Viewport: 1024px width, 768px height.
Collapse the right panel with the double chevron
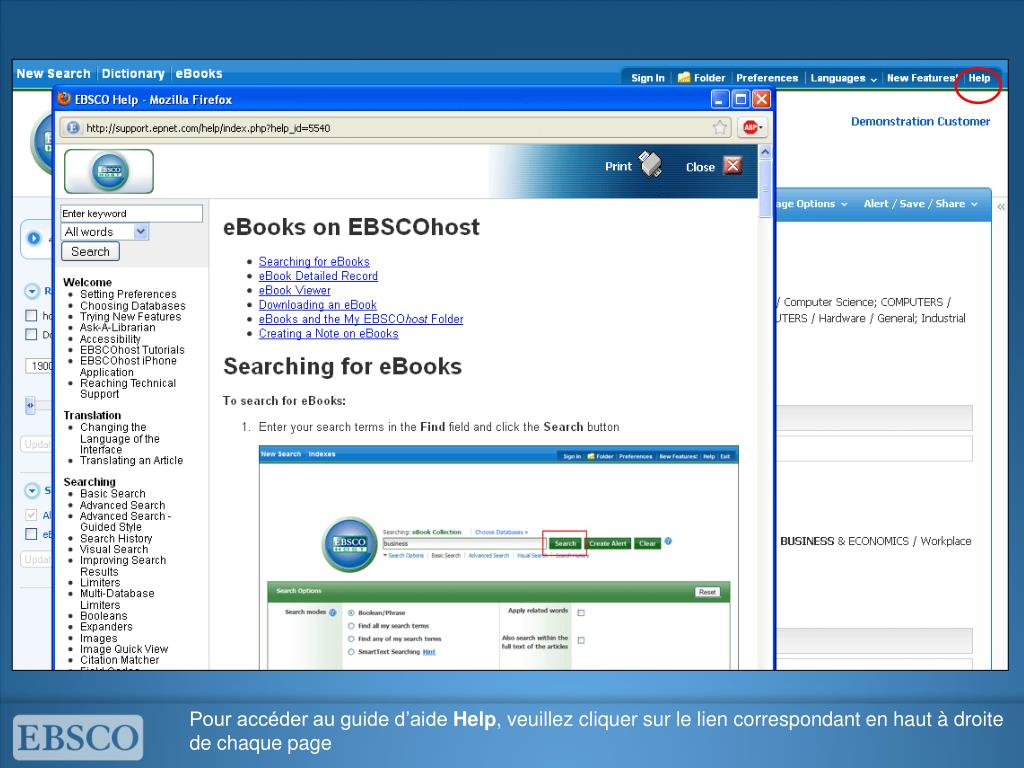coord(1000,206)
